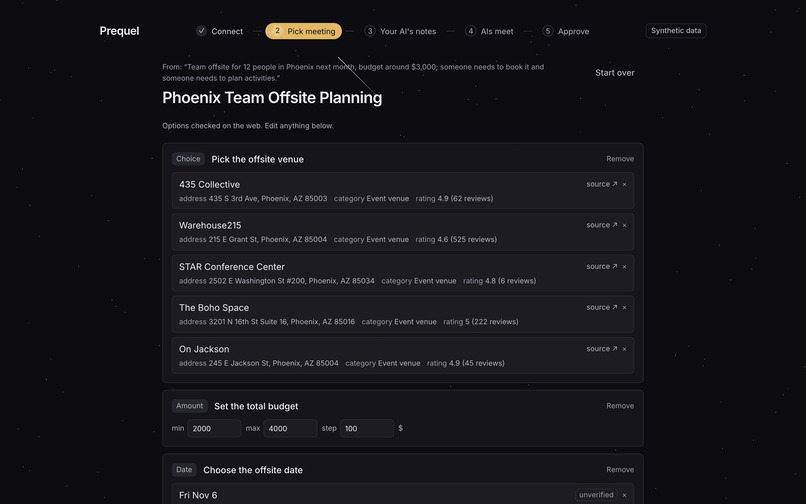806x504 pixels.
Task: Click rating 4.6 (525 reviews)
Action: 456,240
